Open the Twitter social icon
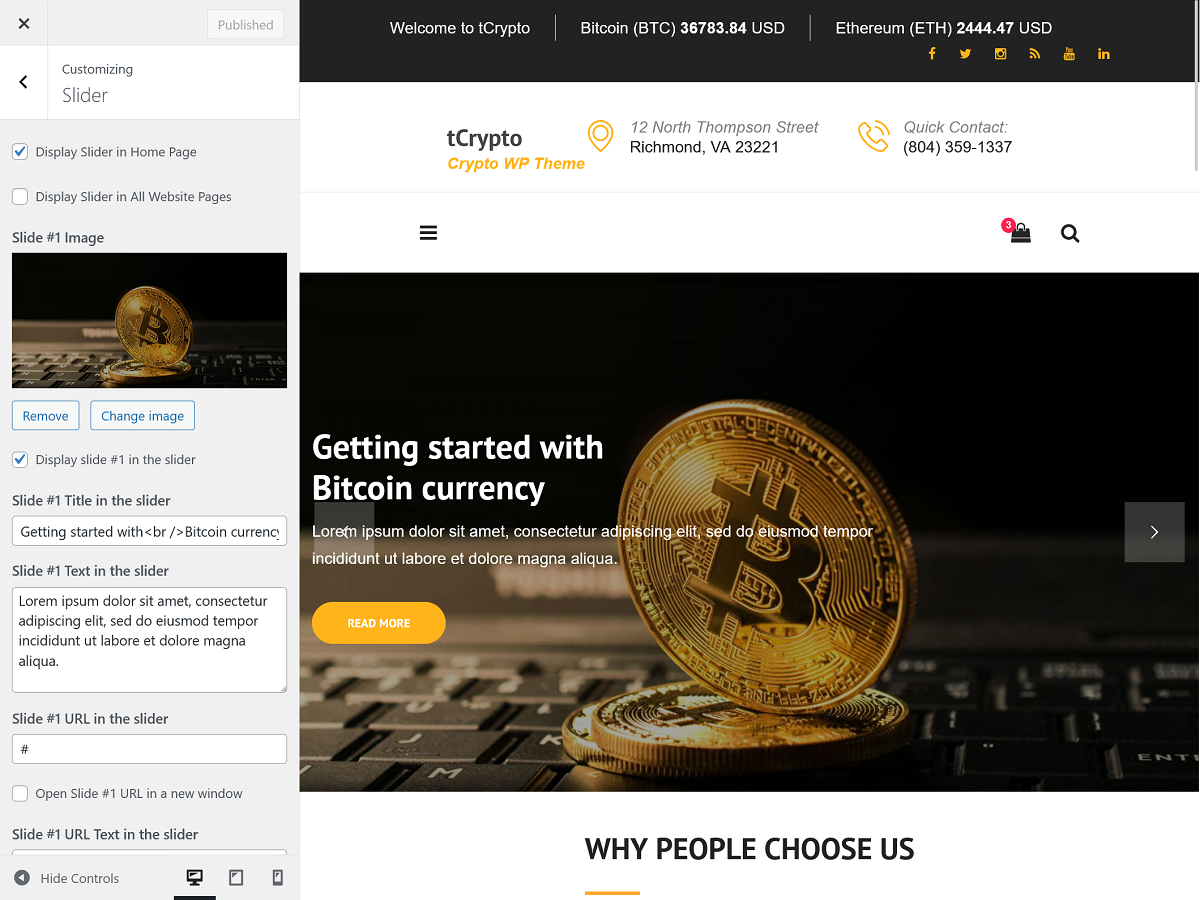The image size is (1200, 900). click(965, 54)
